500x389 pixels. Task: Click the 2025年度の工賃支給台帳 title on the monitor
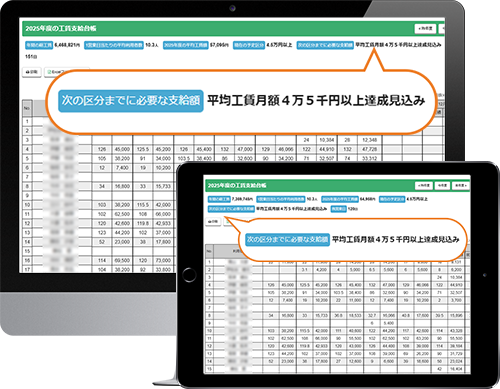(61, 28)
